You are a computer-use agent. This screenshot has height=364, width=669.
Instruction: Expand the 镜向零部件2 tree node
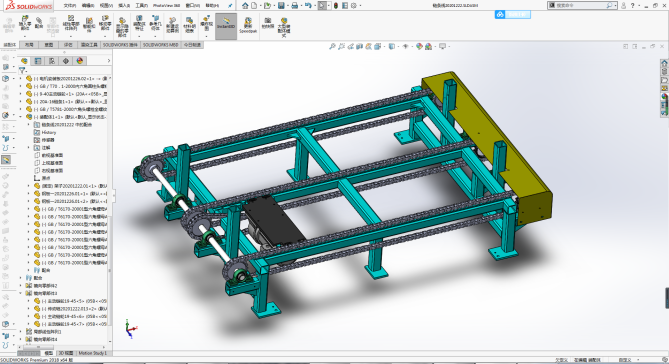20,285
